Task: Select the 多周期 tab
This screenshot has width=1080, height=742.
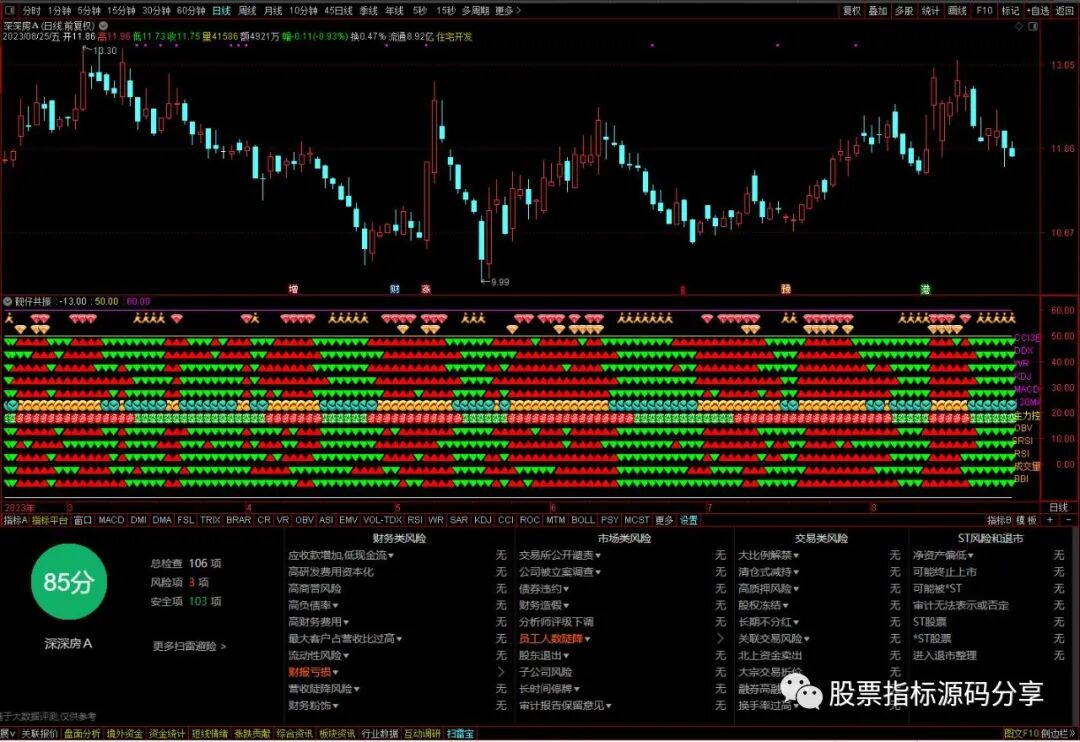Action: point(475,11)
